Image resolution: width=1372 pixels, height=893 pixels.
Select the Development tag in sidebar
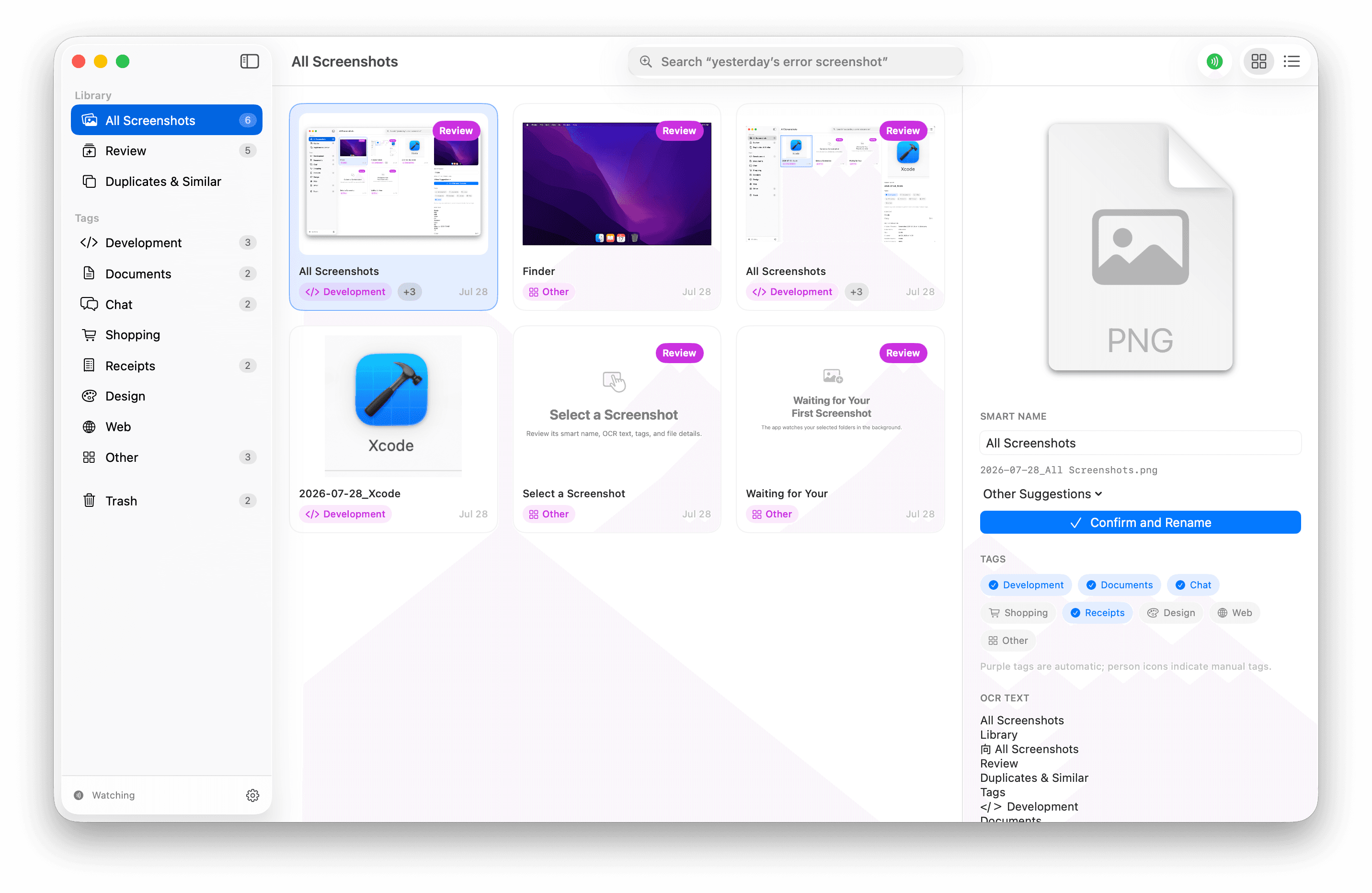167,242
